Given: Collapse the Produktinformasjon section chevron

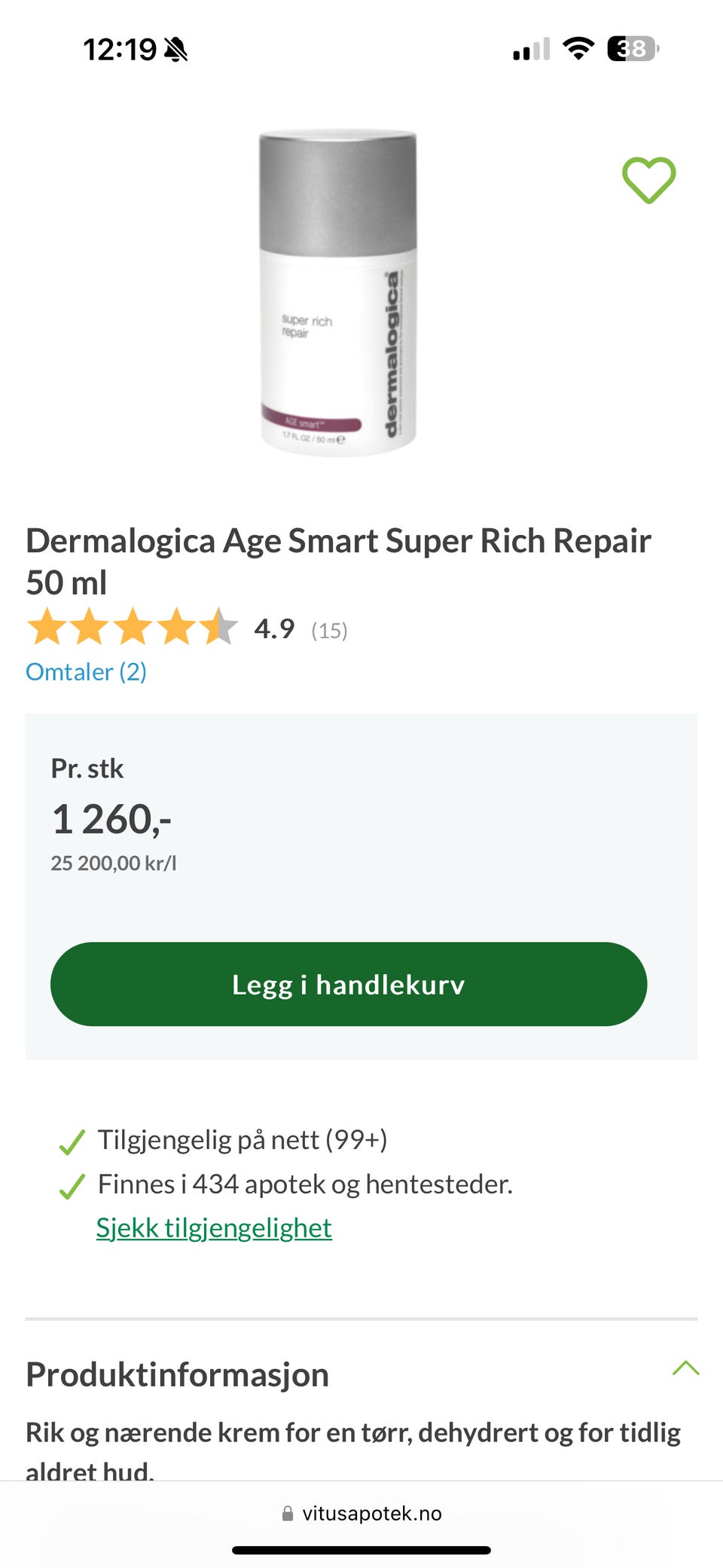Looking at the screenshot, I should tap(685, 1368).
